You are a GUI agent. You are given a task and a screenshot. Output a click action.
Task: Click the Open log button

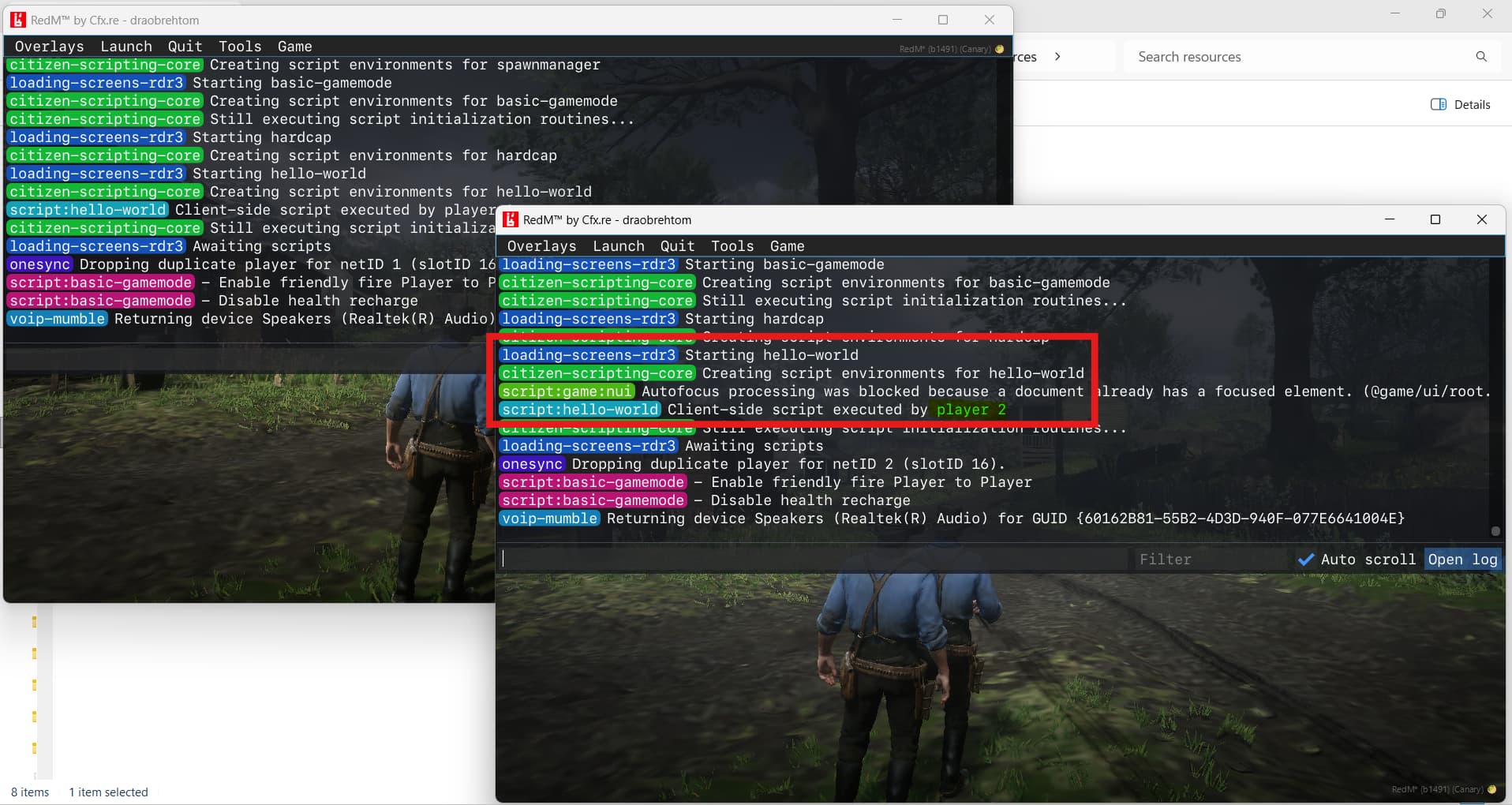pyautogui.click(x=1462, y=560)
